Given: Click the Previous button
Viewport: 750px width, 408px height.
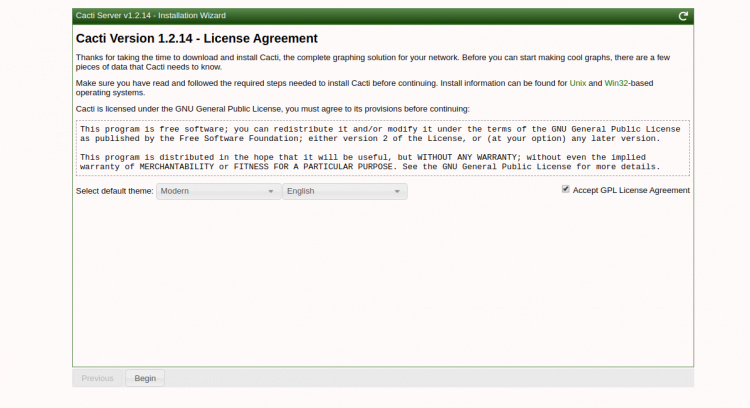Looking at the screenshot, I should [97, 378].
